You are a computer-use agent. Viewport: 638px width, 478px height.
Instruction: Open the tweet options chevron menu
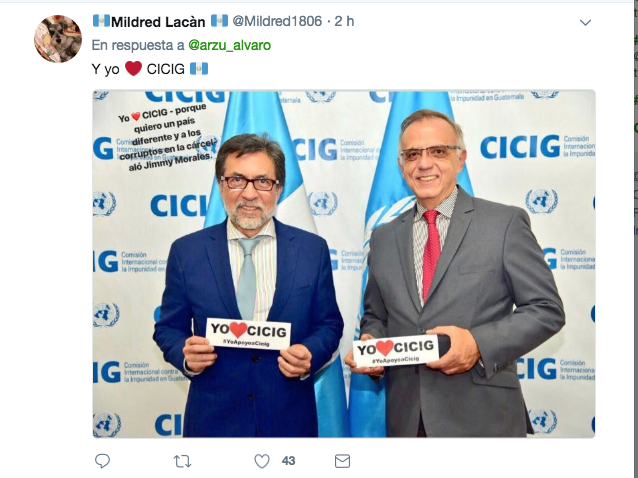(585, 22)
